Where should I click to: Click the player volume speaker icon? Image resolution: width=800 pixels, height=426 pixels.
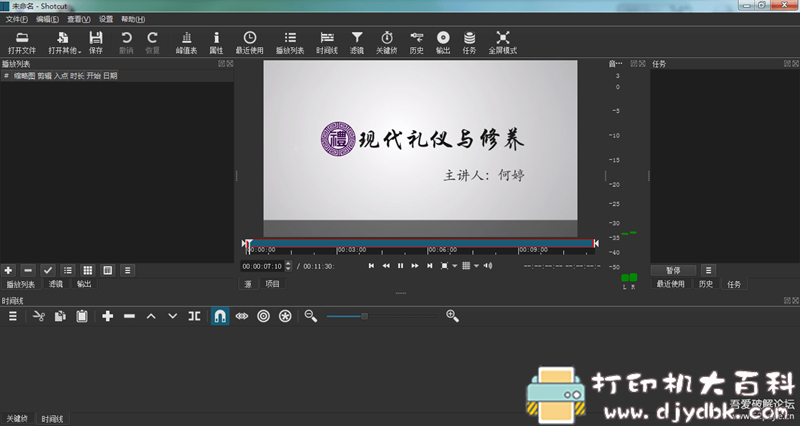[x=488, y=266]
